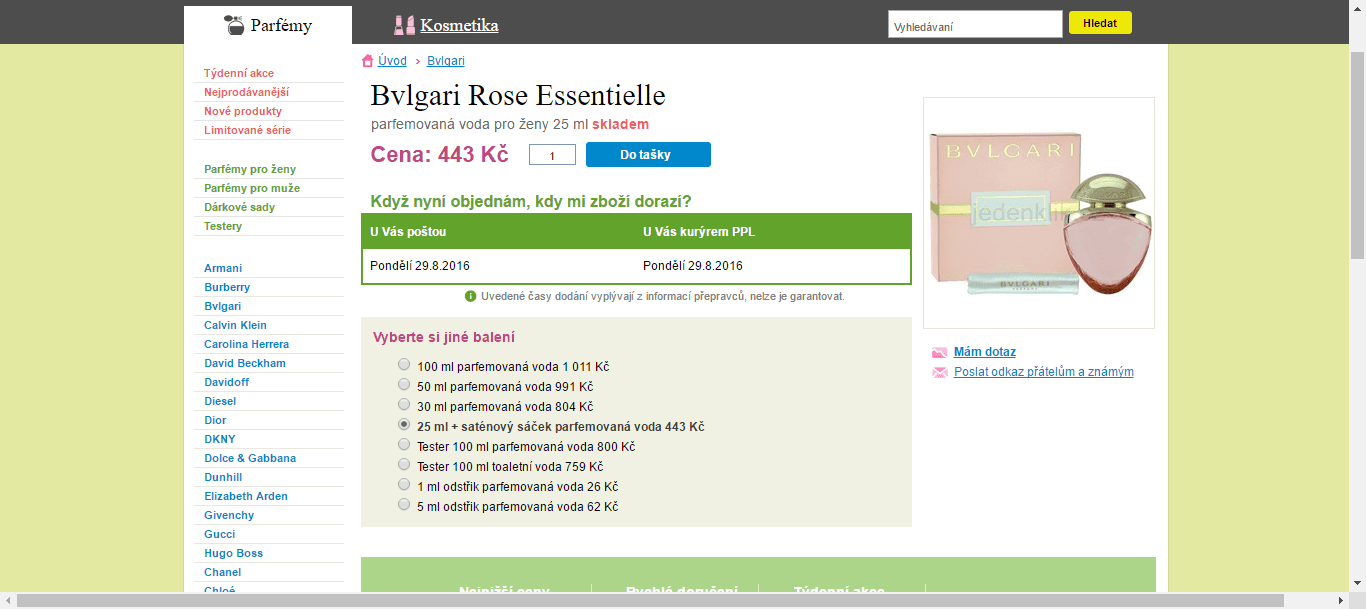The image size is (1366, 609).
Task: Open Dunhill brand link
Action: point(223,477)
